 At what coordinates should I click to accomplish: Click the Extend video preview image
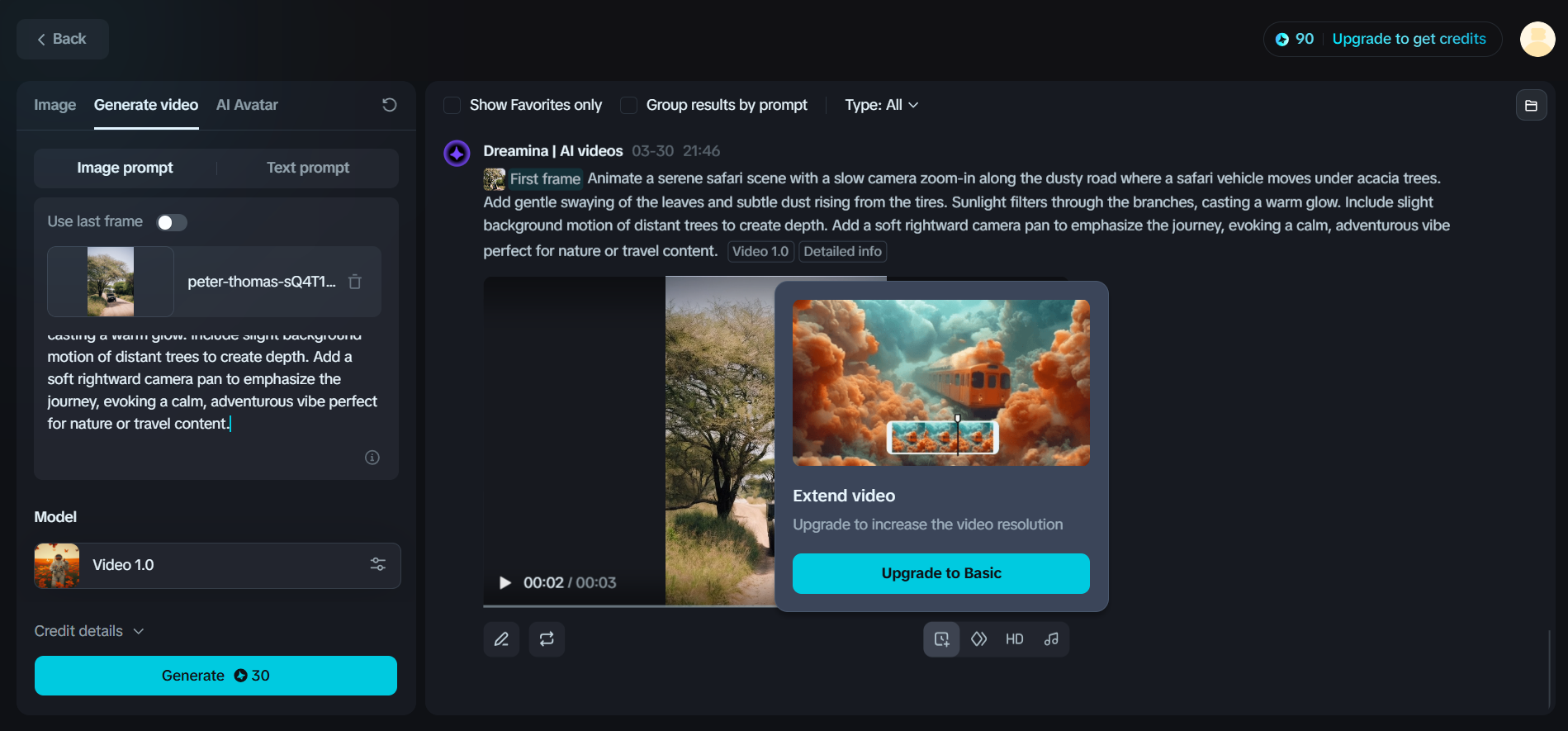click(941, 382)
